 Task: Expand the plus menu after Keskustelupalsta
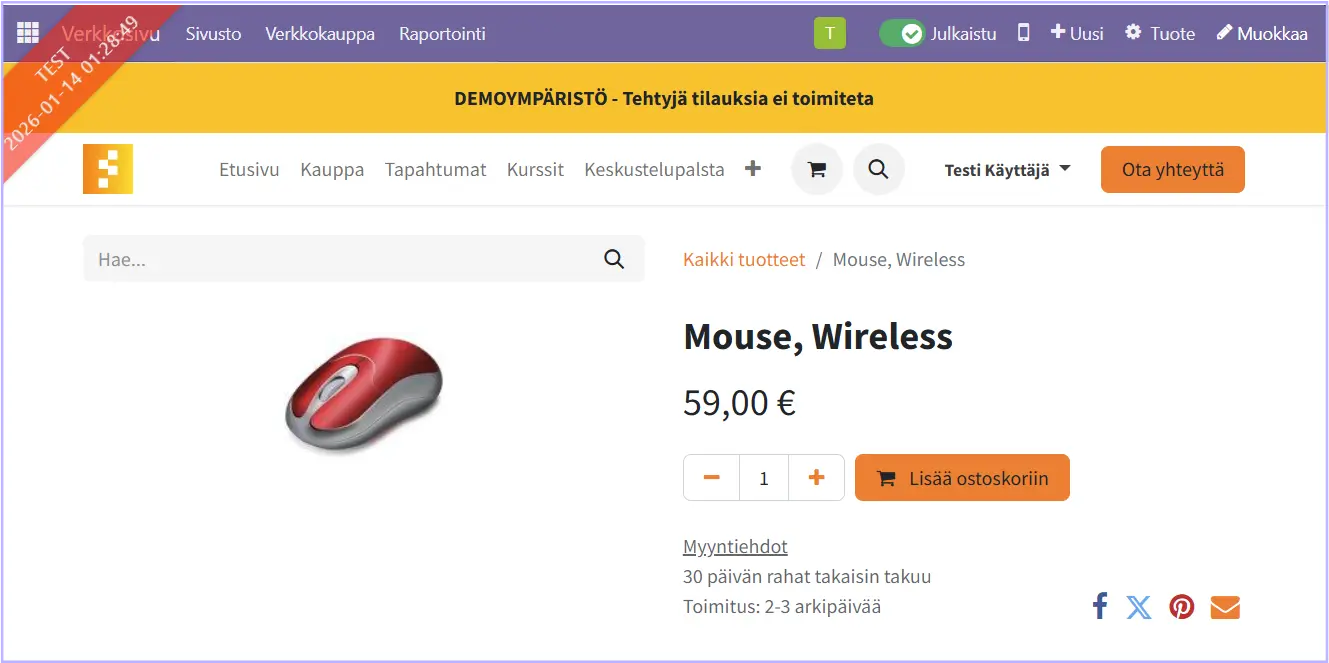click(753, 169)
